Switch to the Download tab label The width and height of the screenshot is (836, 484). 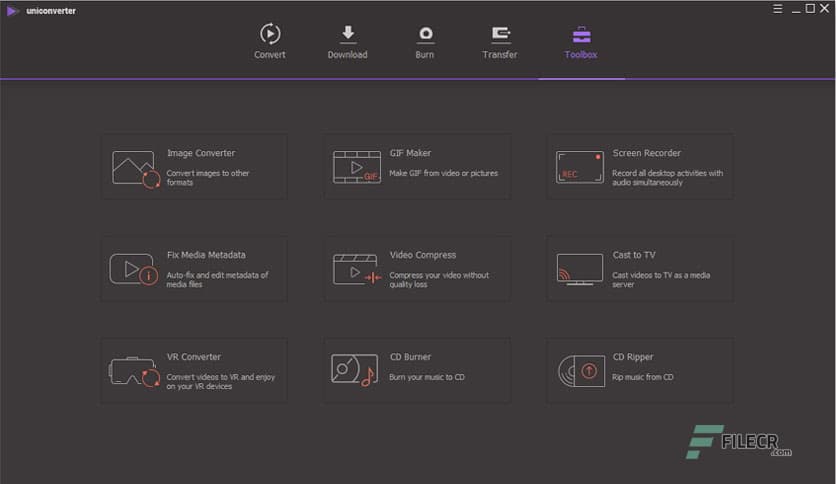pyautogui.click(x=348, y=54)
